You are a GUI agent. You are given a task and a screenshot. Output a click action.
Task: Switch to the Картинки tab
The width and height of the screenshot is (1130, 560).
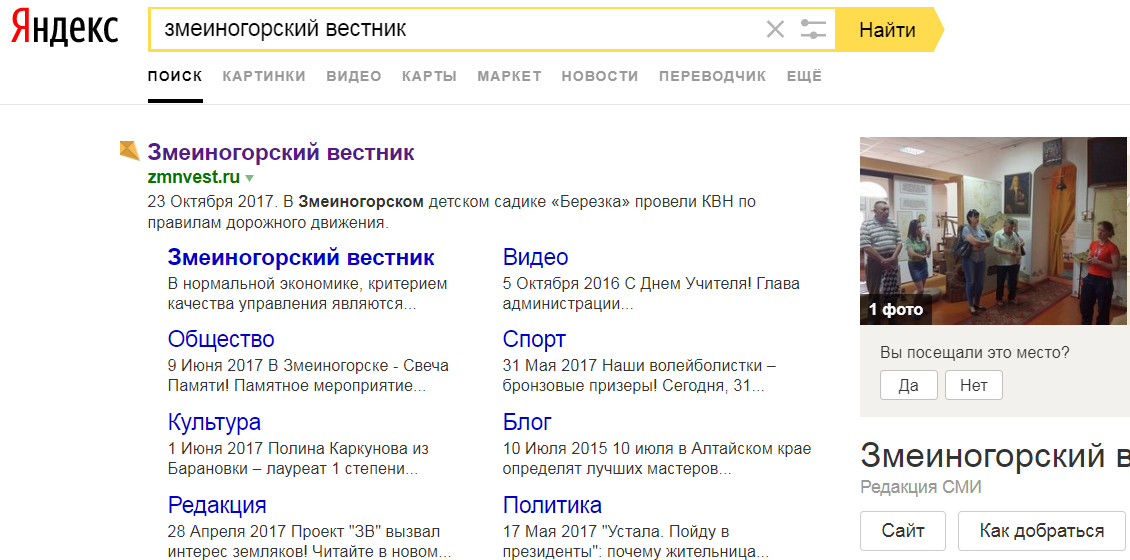(x=264, y=76)
